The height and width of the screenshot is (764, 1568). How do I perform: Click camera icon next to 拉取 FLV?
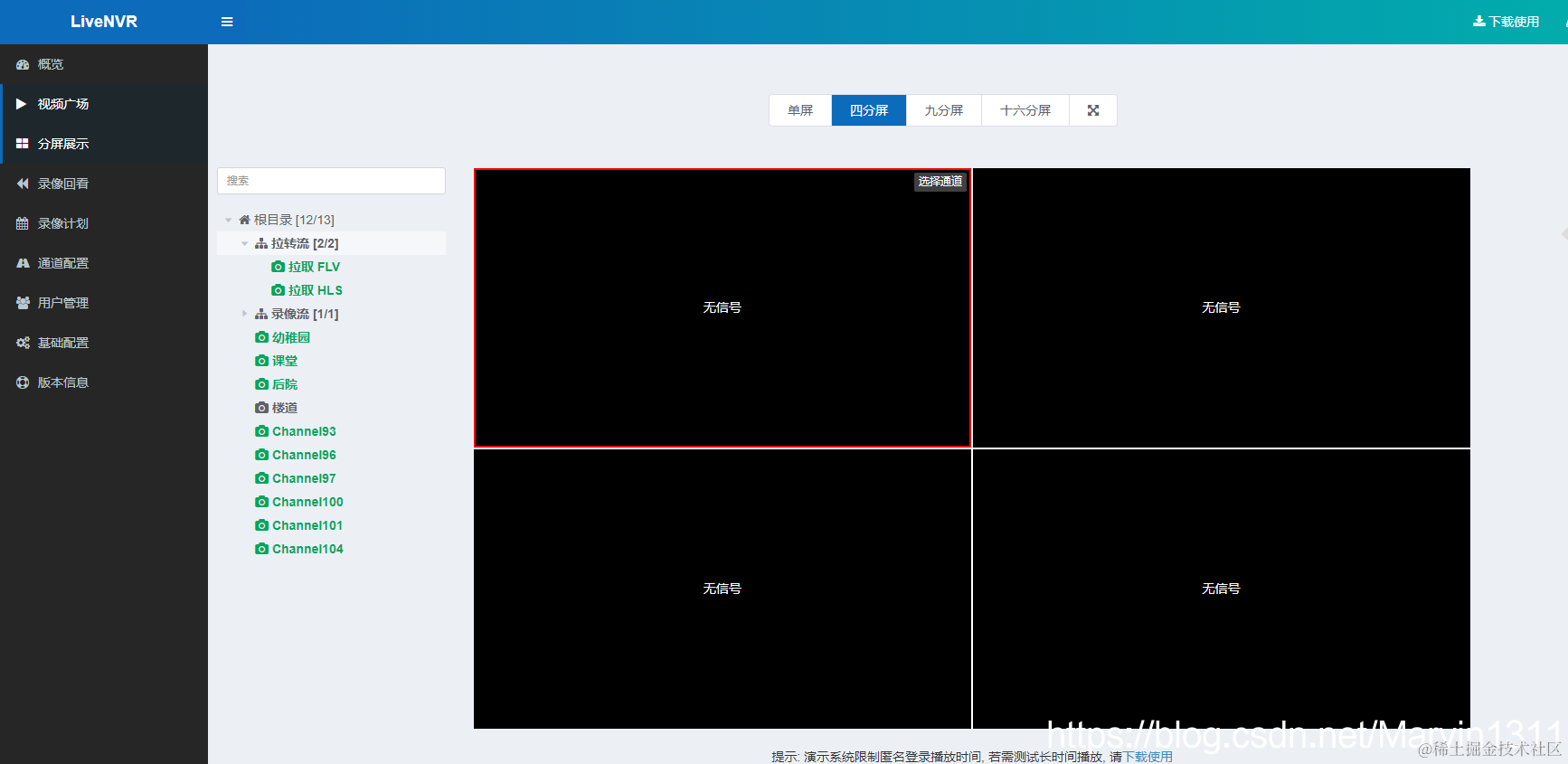click(279, 267)
